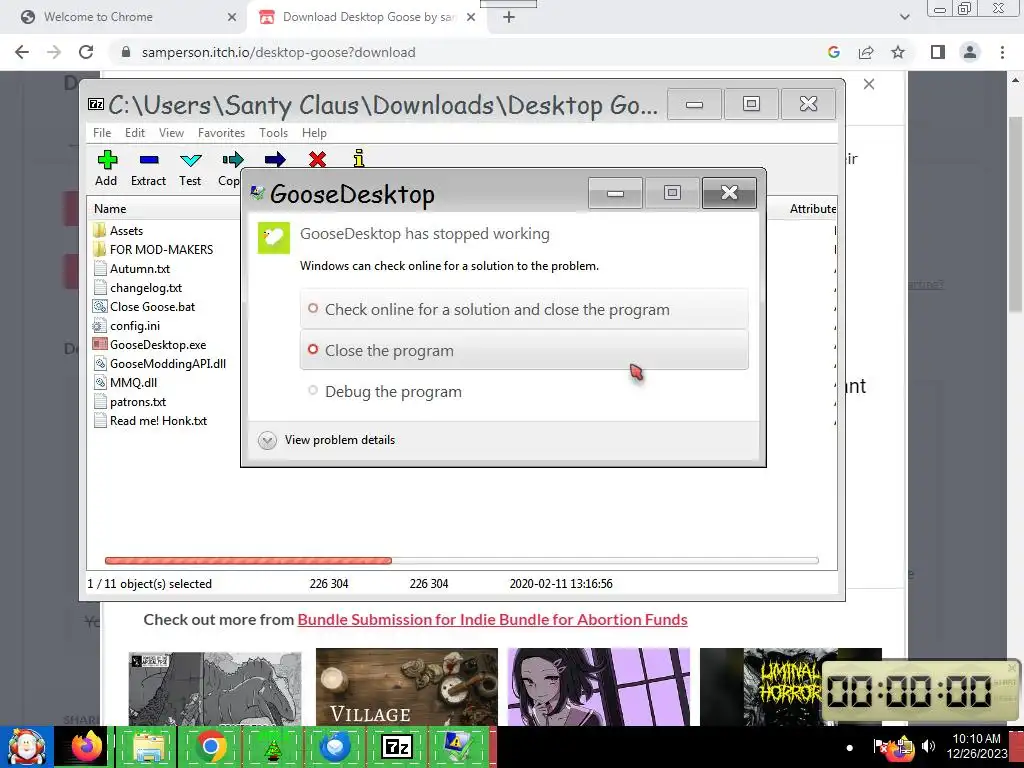Open 7-Zip from the taskbar
Image resolution: width=1024 pixels, height=768 pixels.
(396, 746)
